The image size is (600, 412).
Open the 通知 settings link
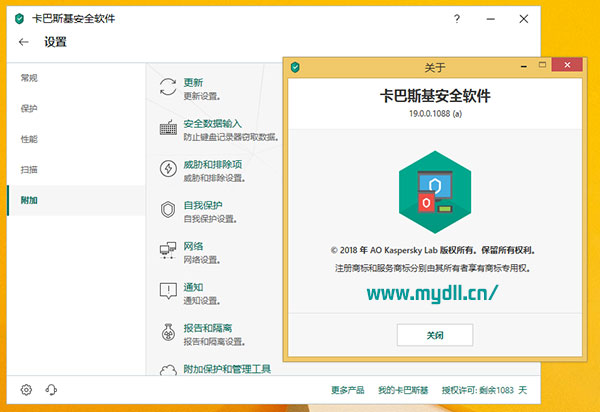(x=193, y=287)
